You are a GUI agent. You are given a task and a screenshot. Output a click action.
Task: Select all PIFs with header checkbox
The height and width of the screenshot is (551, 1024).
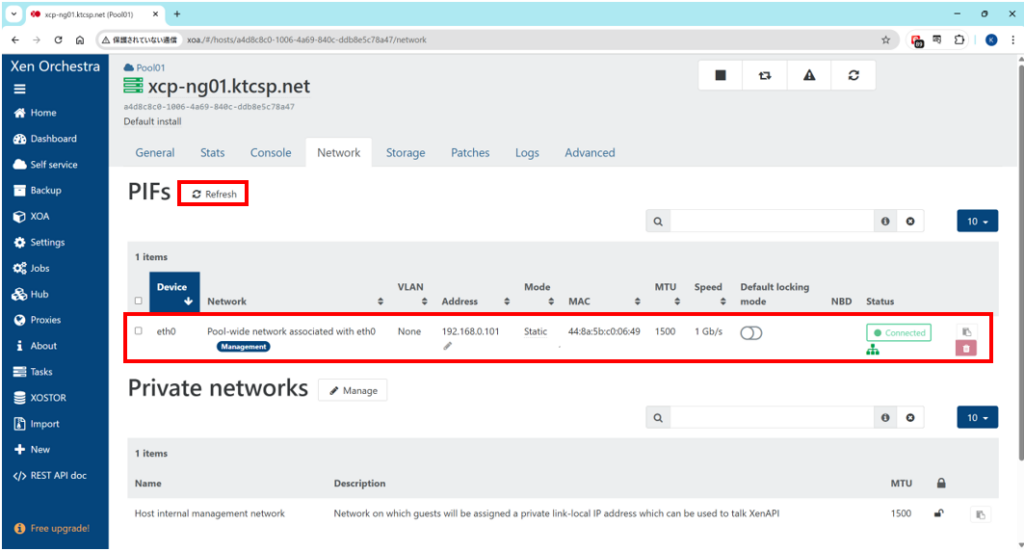click(138, 301)
